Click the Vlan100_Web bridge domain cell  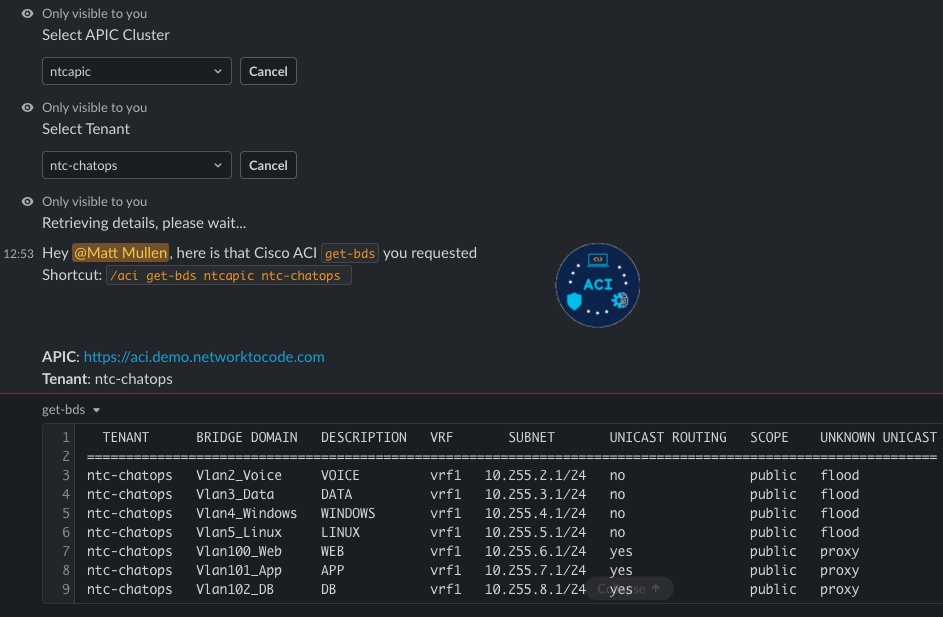click(239, 551)
